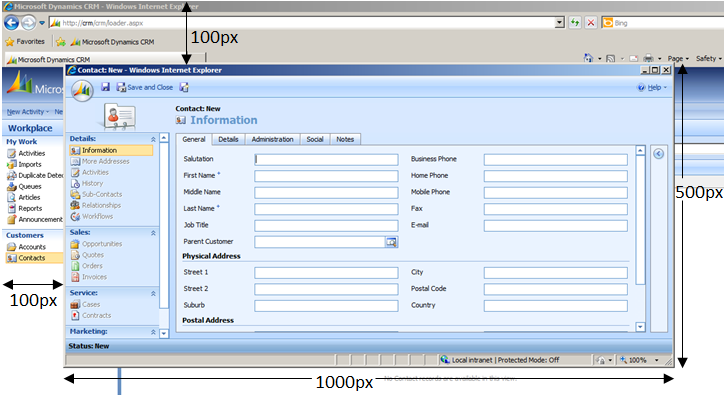Open Activities in the contact Details section

tap(90, 172)
